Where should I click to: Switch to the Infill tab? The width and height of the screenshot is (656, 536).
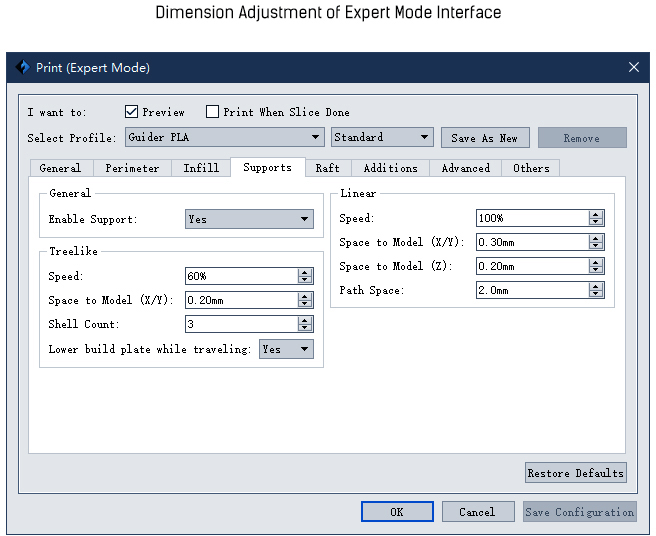(x=201, y=168)
